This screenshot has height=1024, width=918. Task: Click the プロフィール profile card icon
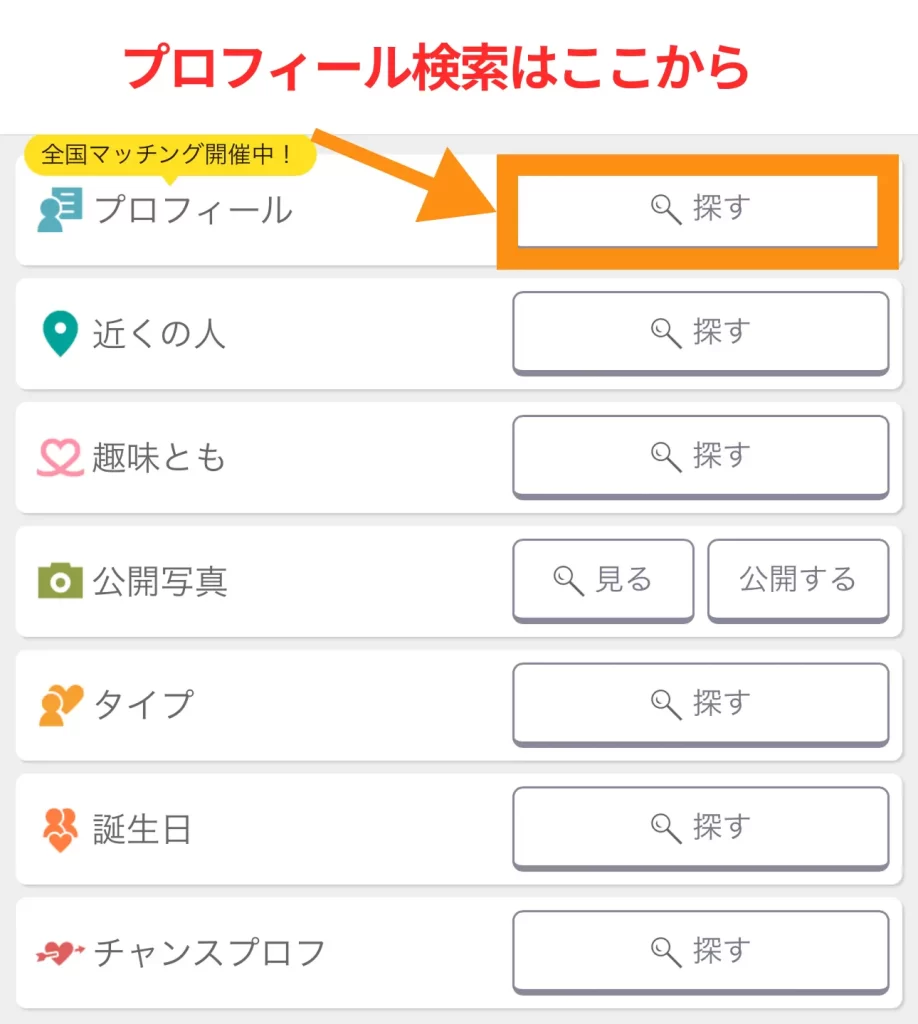click(60, 211)
